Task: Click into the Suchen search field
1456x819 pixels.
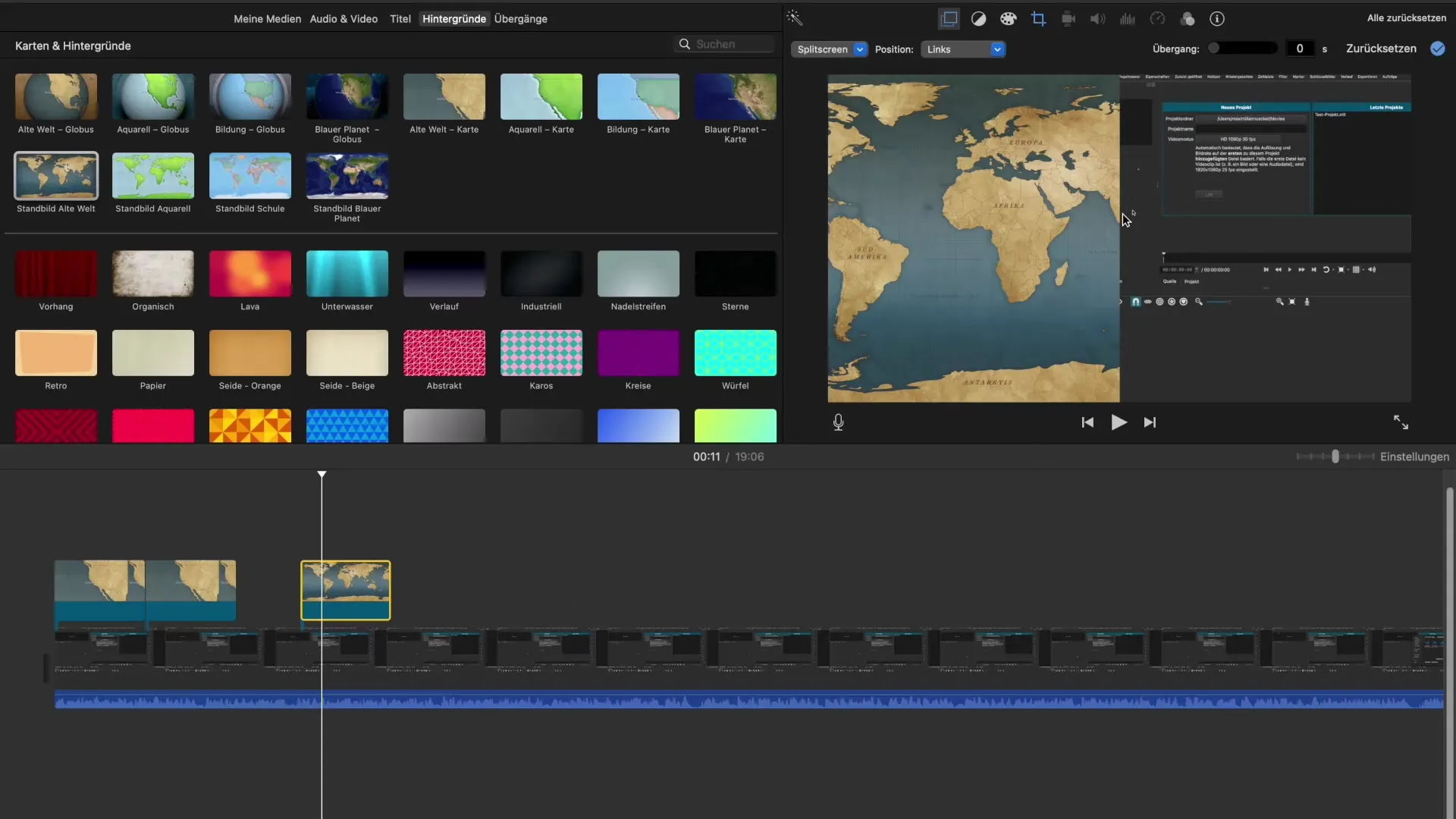Action: pos(724,44)
